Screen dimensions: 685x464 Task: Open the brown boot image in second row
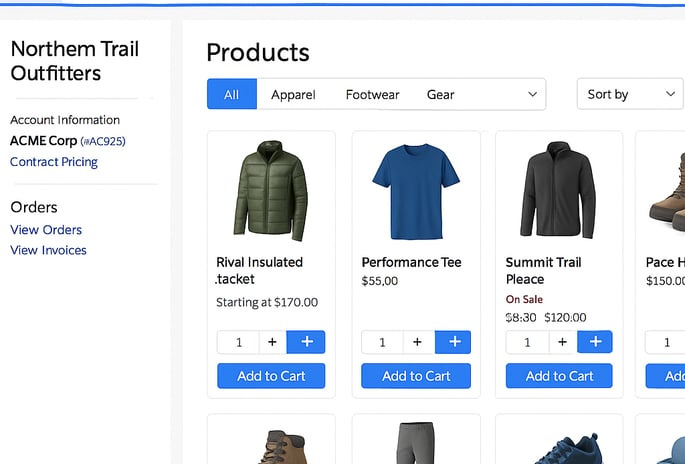point(283,447)
